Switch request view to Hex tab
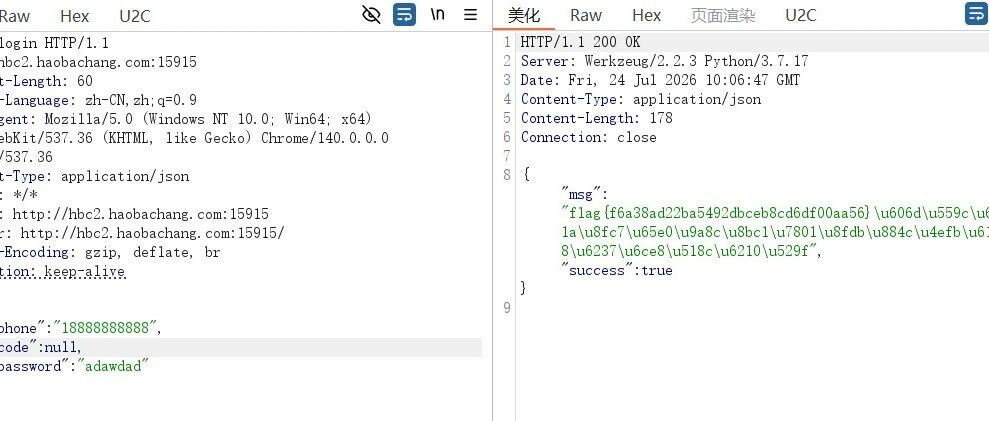Screen dimensions: 989x421 click(74, 16)
